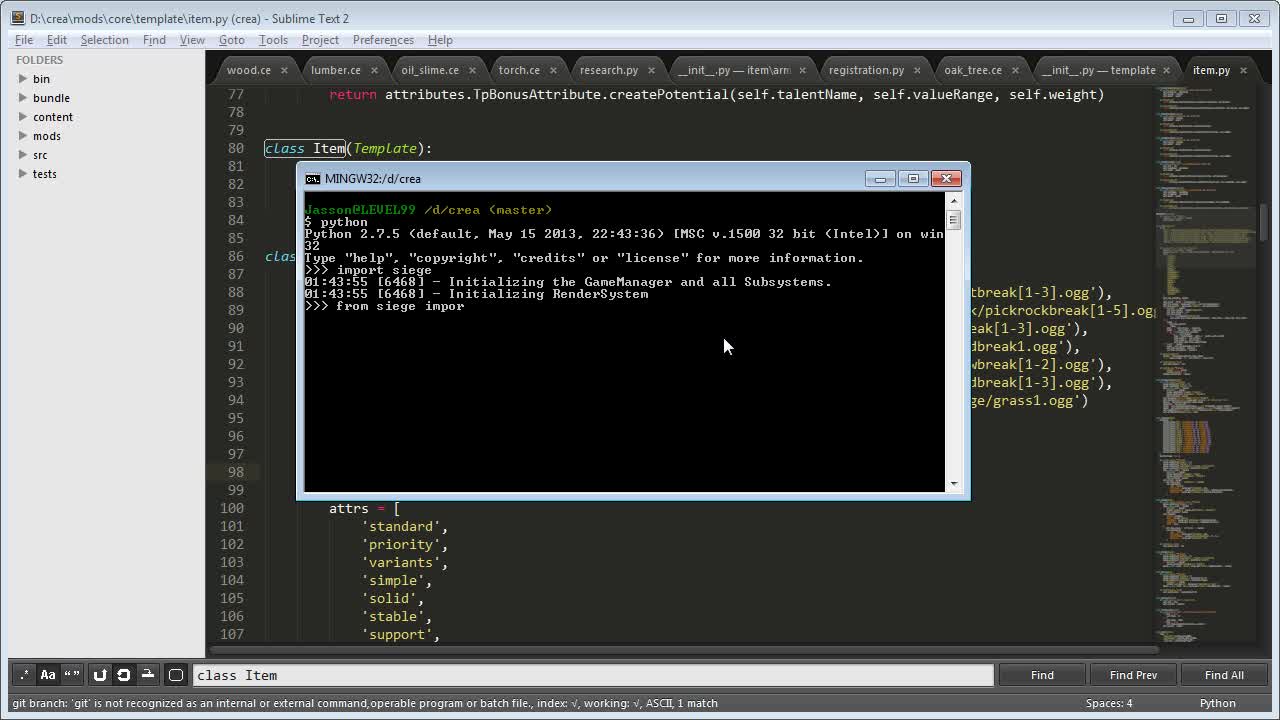Viewport: 1280px width, 720px height.
Task: Toggle case sensitive matching (Aa)
Action: click(x=47, y=675)
